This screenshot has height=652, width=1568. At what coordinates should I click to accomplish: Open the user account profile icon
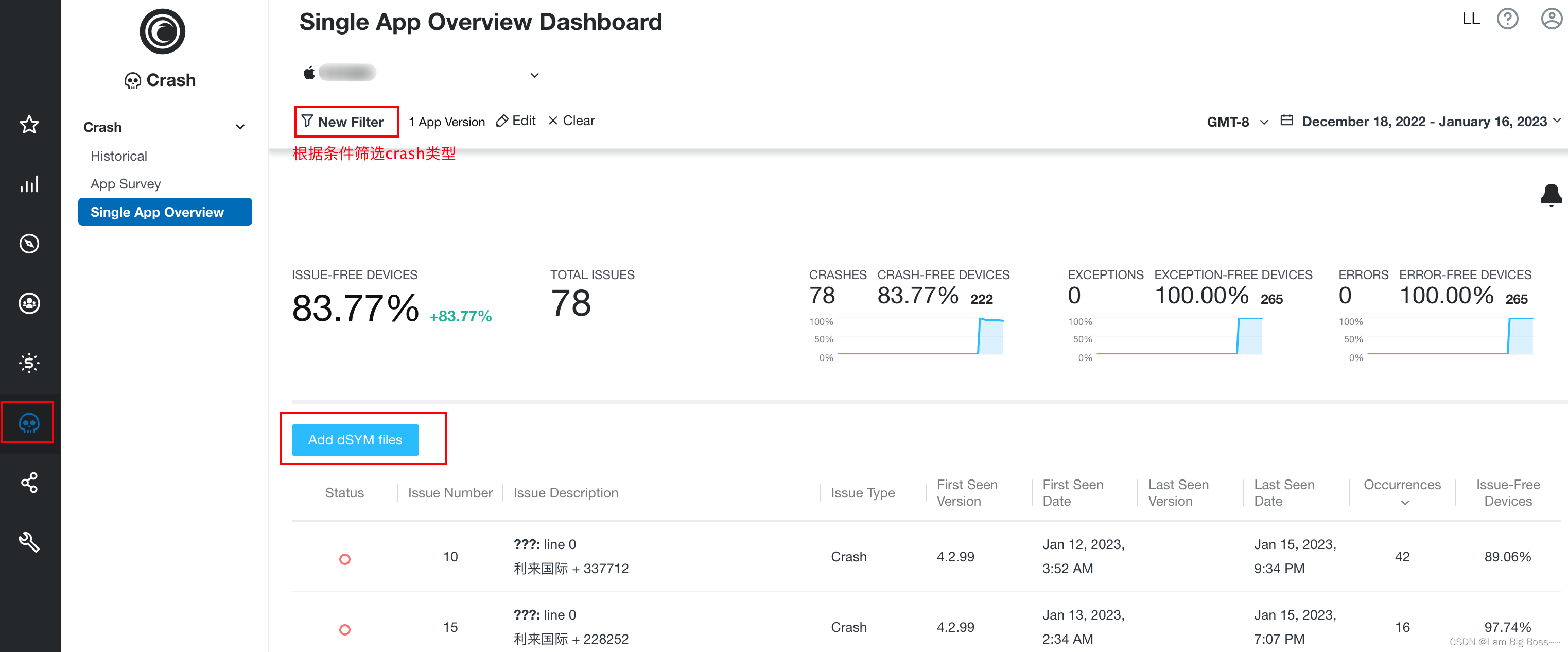[1552, 19]
